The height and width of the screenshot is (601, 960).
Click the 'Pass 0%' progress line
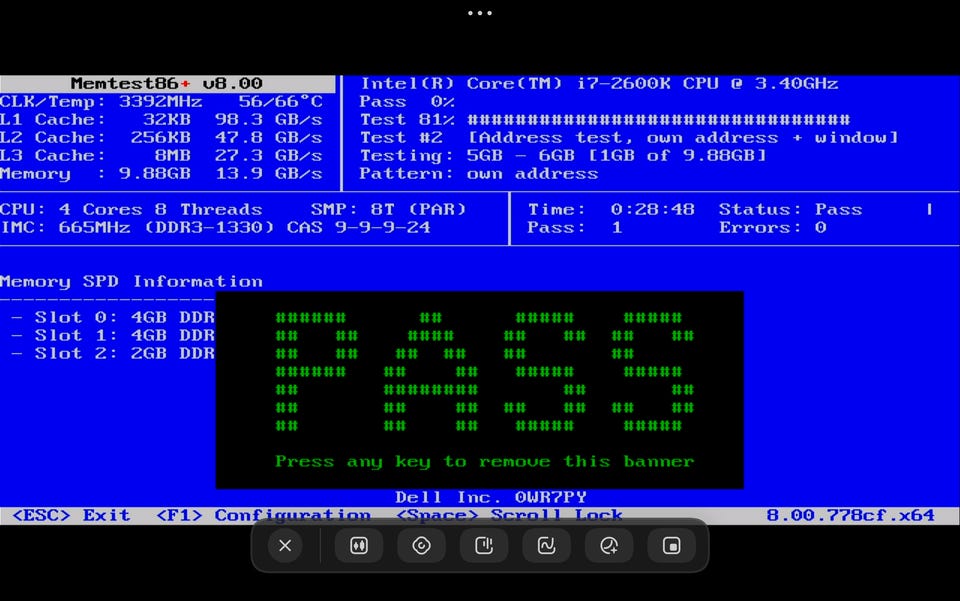[x=407, y=102]
